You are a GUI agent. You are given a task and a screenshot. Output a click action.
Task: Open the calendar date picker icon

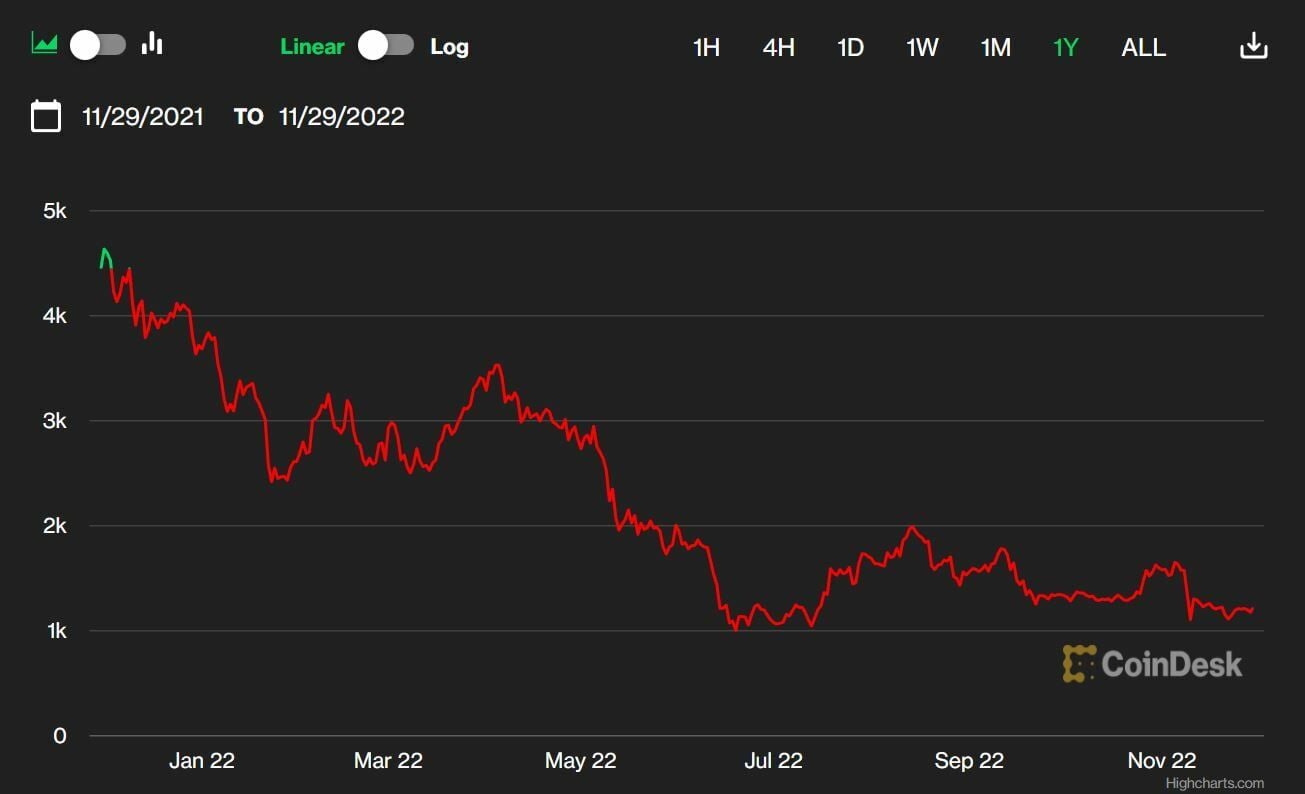(46, 116)
